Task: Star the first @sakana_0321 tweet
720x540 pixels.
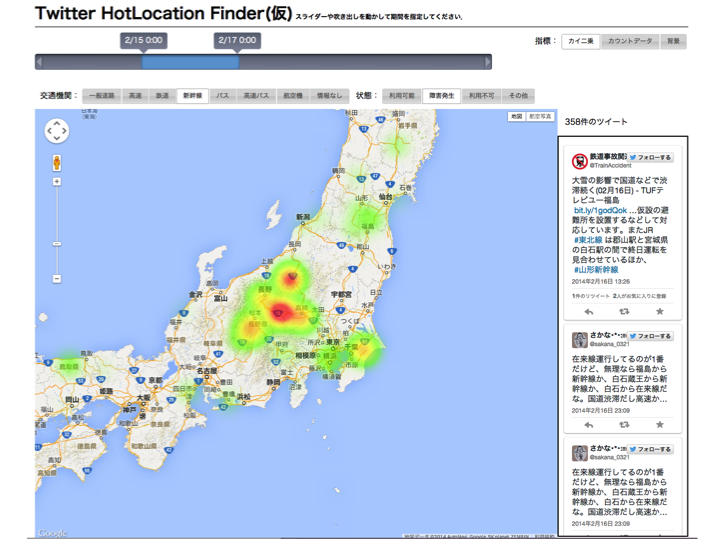Action: click(x=660, y=425)
